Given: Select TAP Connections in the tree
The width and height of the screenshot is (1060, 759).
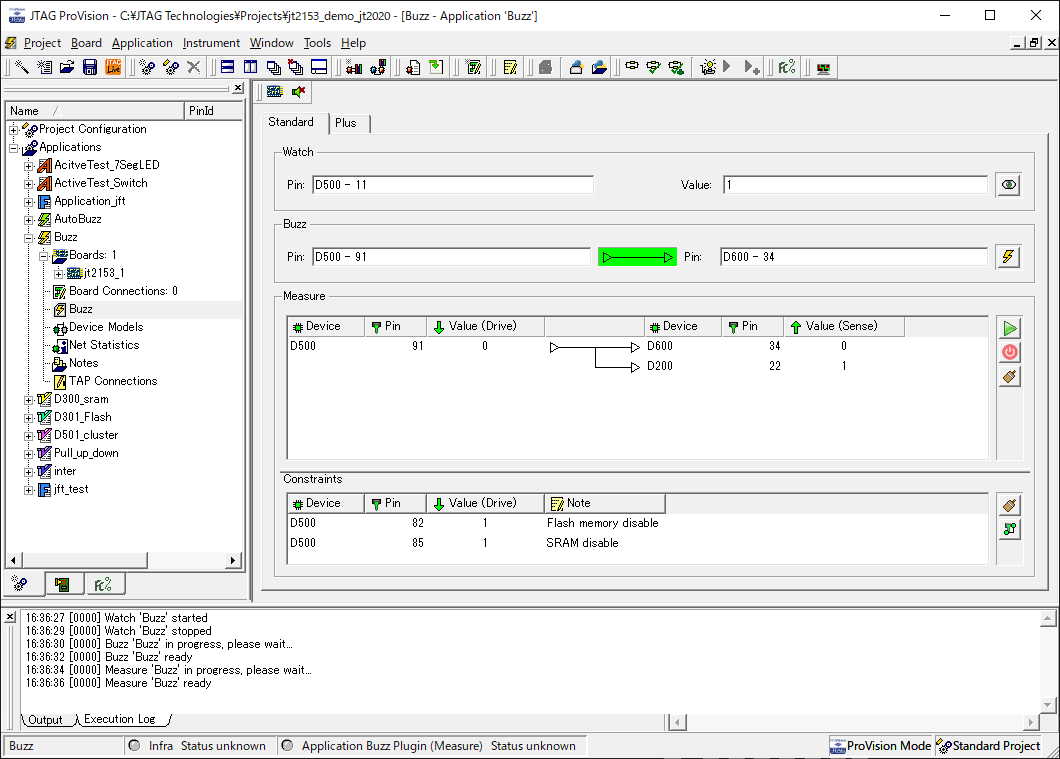Looking at the screenshot, I should tap(113, 381).
